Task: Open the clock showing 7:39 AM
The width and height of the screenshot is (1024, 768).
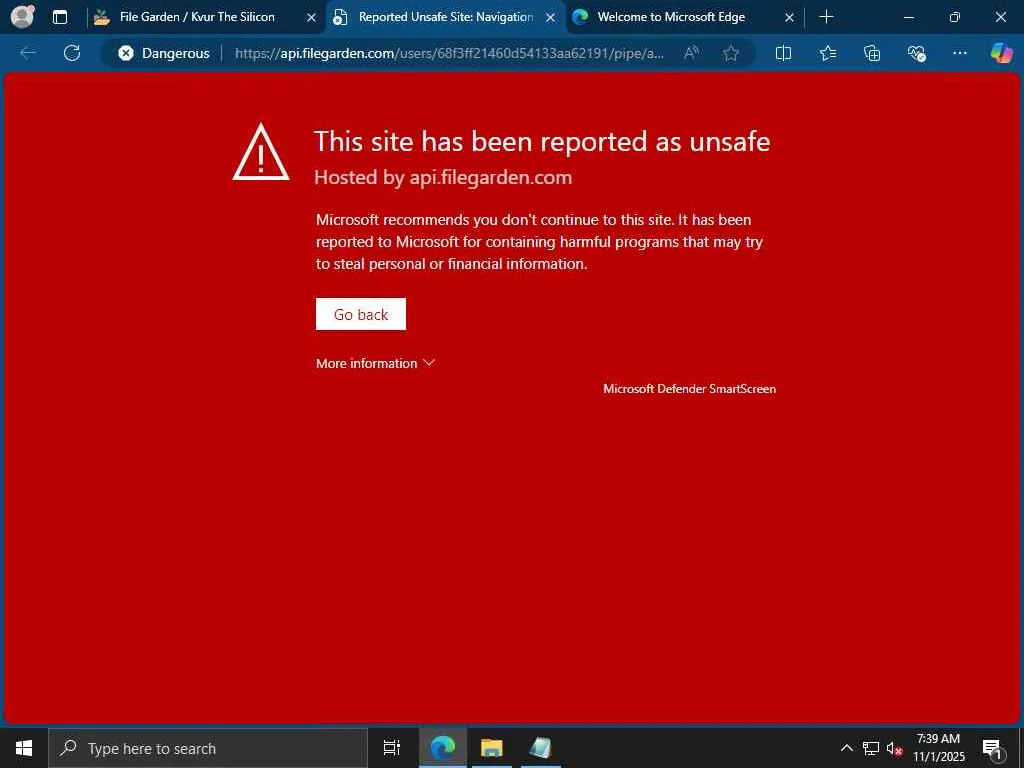Action: (x=938, y=748)
